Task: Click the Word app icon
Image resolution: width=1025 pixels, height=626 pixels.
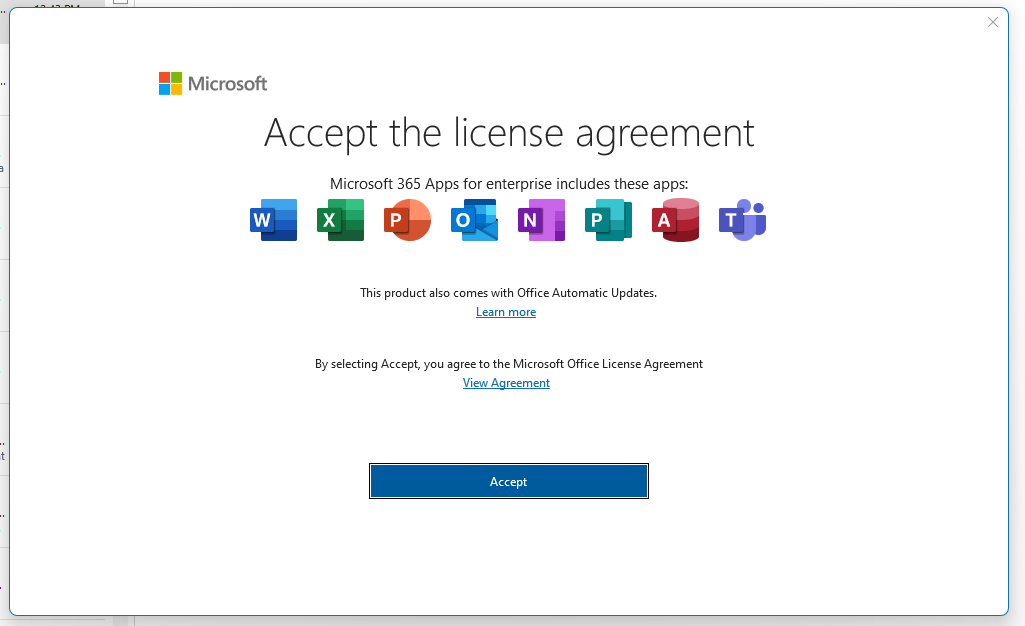Action: point(273,220)
